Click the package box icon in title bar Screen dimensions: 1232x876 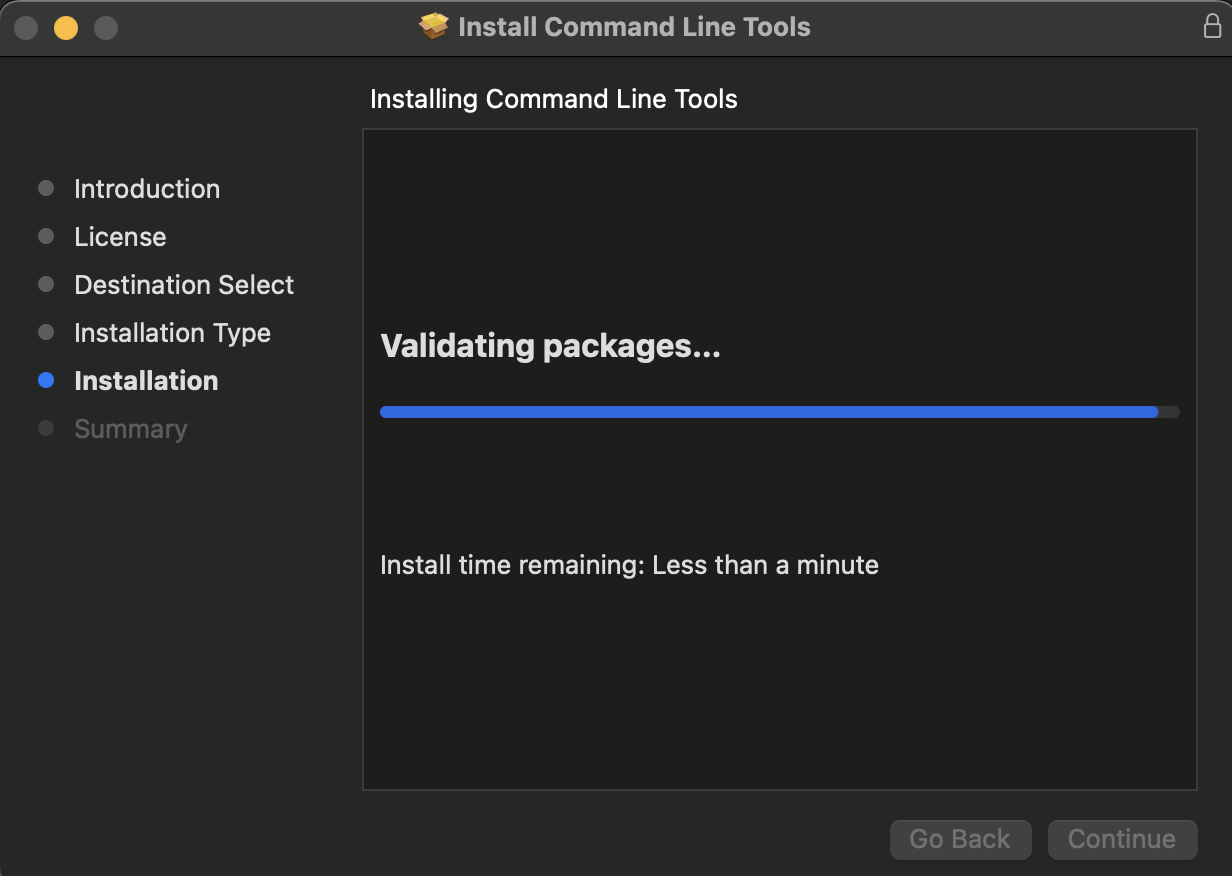[x=434, y=27]
